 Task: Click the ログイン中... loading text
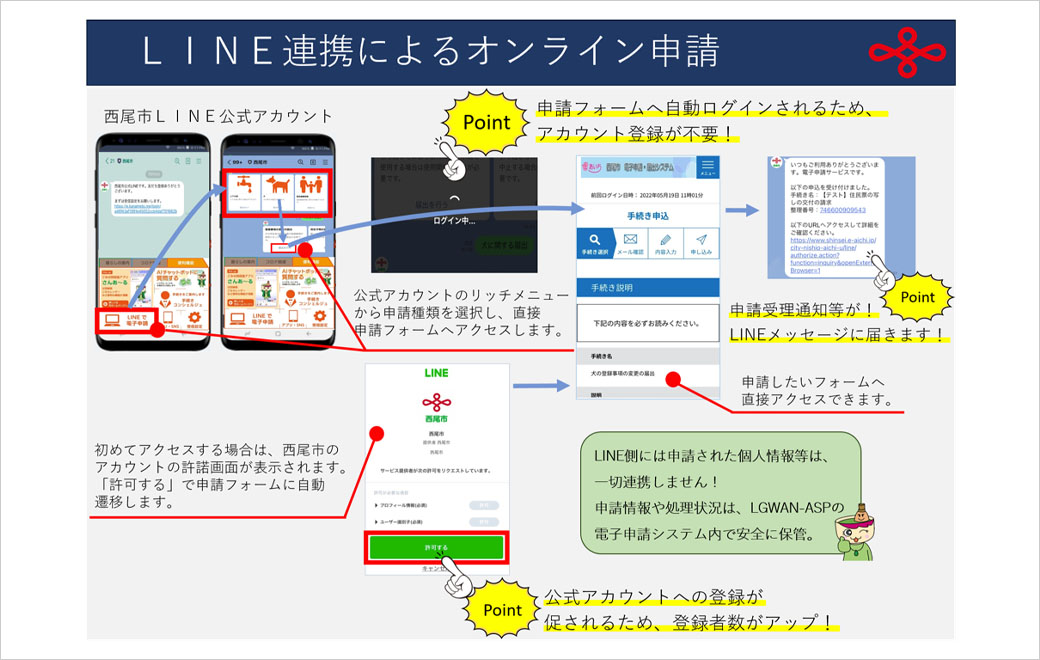(x=454, y=221)
